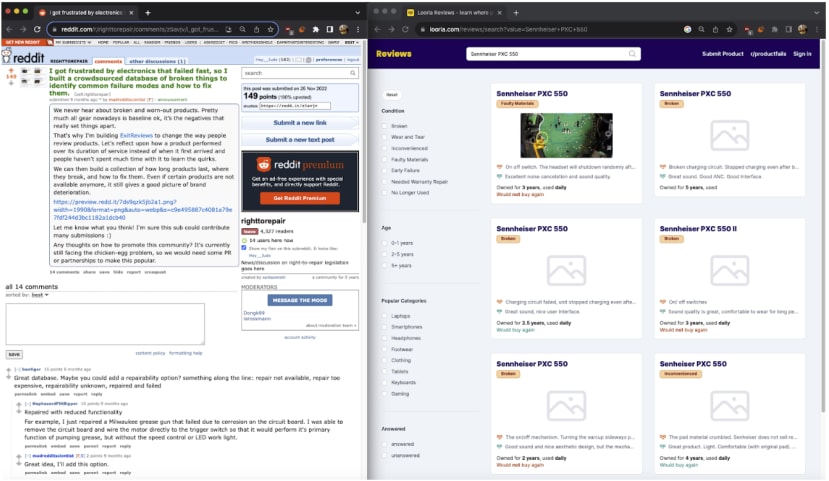The height and width of the screenshot is (481, 829).
Task: Open share icon in Reddit address bar
Action: [x=256, y=29]
